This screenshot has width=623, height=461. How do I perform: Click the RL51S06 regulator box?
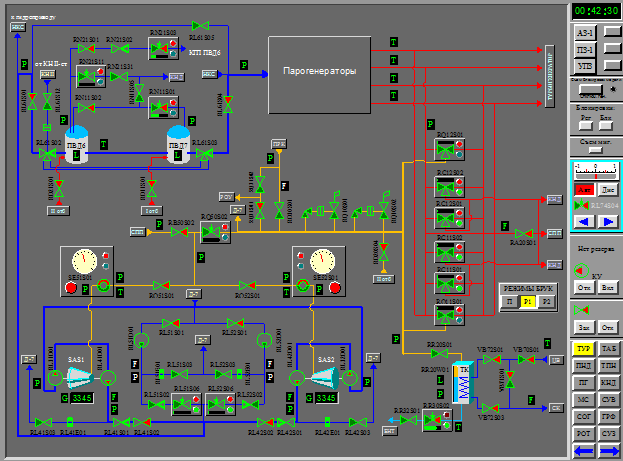click(x=187, y=404)
